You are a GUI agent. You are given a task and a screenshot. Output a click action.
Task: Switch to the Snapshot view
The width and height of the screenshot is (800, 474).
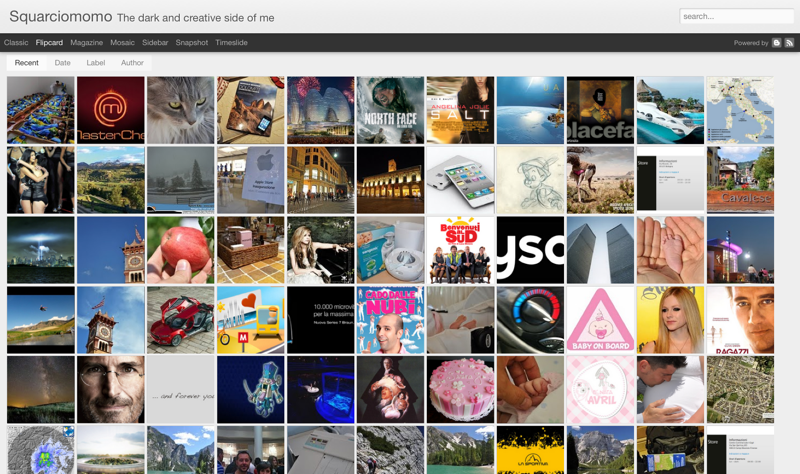pyautogui.click(x=192, y=43)
